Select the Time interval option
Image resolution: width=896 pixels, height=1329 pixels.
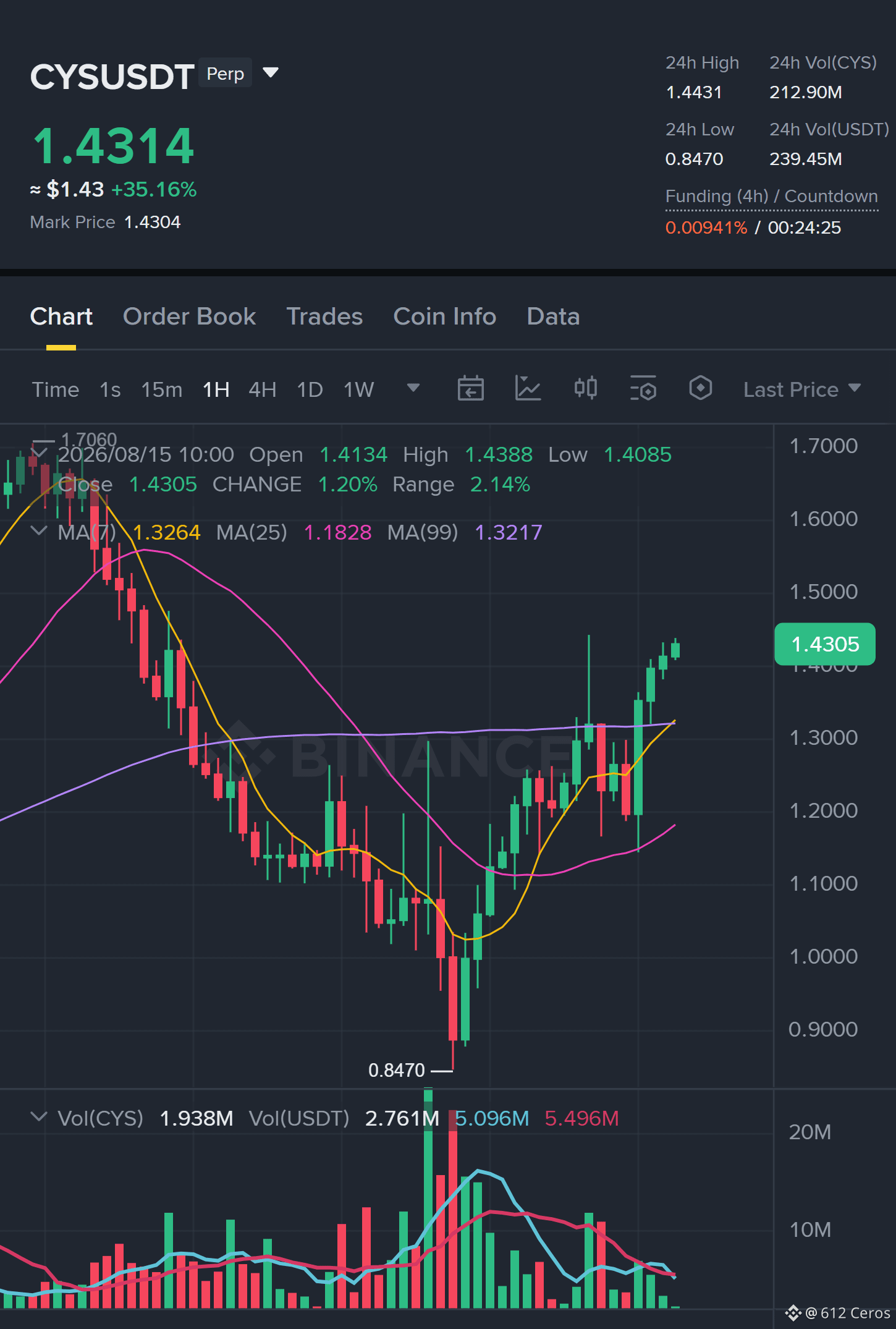point(56,389)
